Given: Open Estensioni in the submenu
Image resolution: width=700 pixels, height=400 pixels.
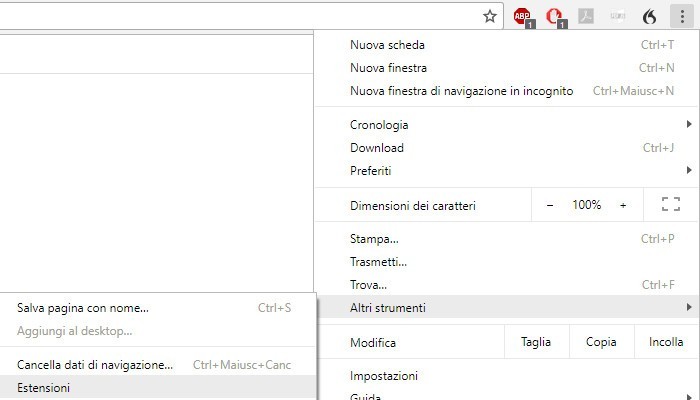Looking at the screenshot, I should (158, 388).
